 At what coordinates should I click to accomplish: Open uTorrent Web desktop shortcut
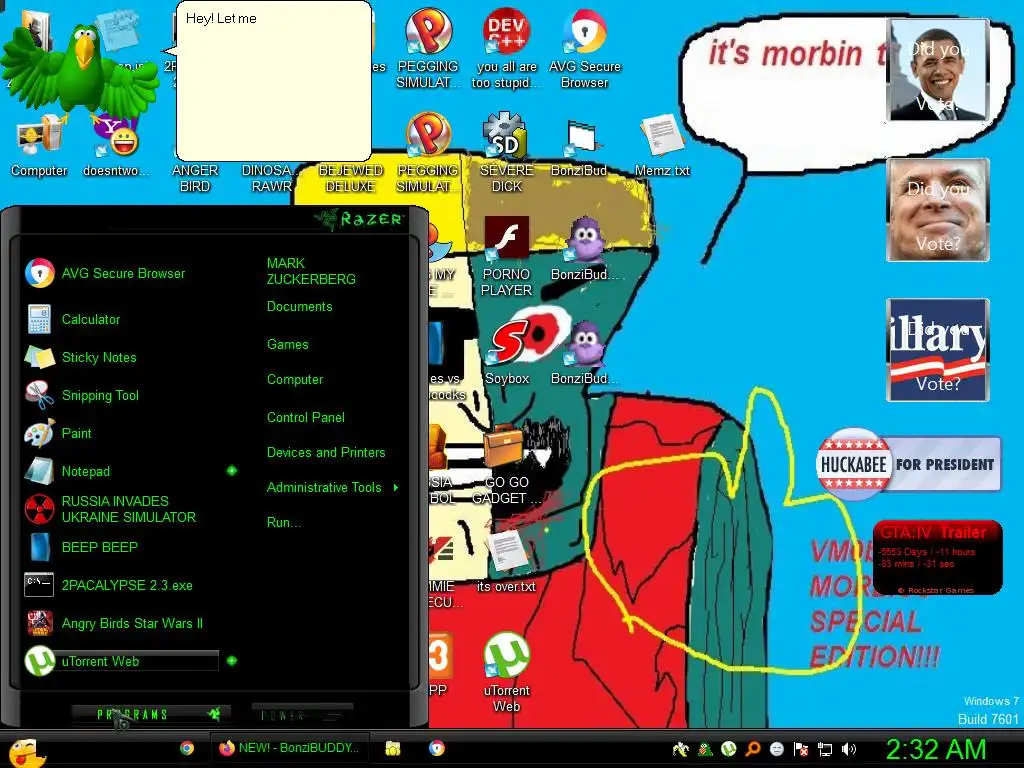(x=507, y=673)
